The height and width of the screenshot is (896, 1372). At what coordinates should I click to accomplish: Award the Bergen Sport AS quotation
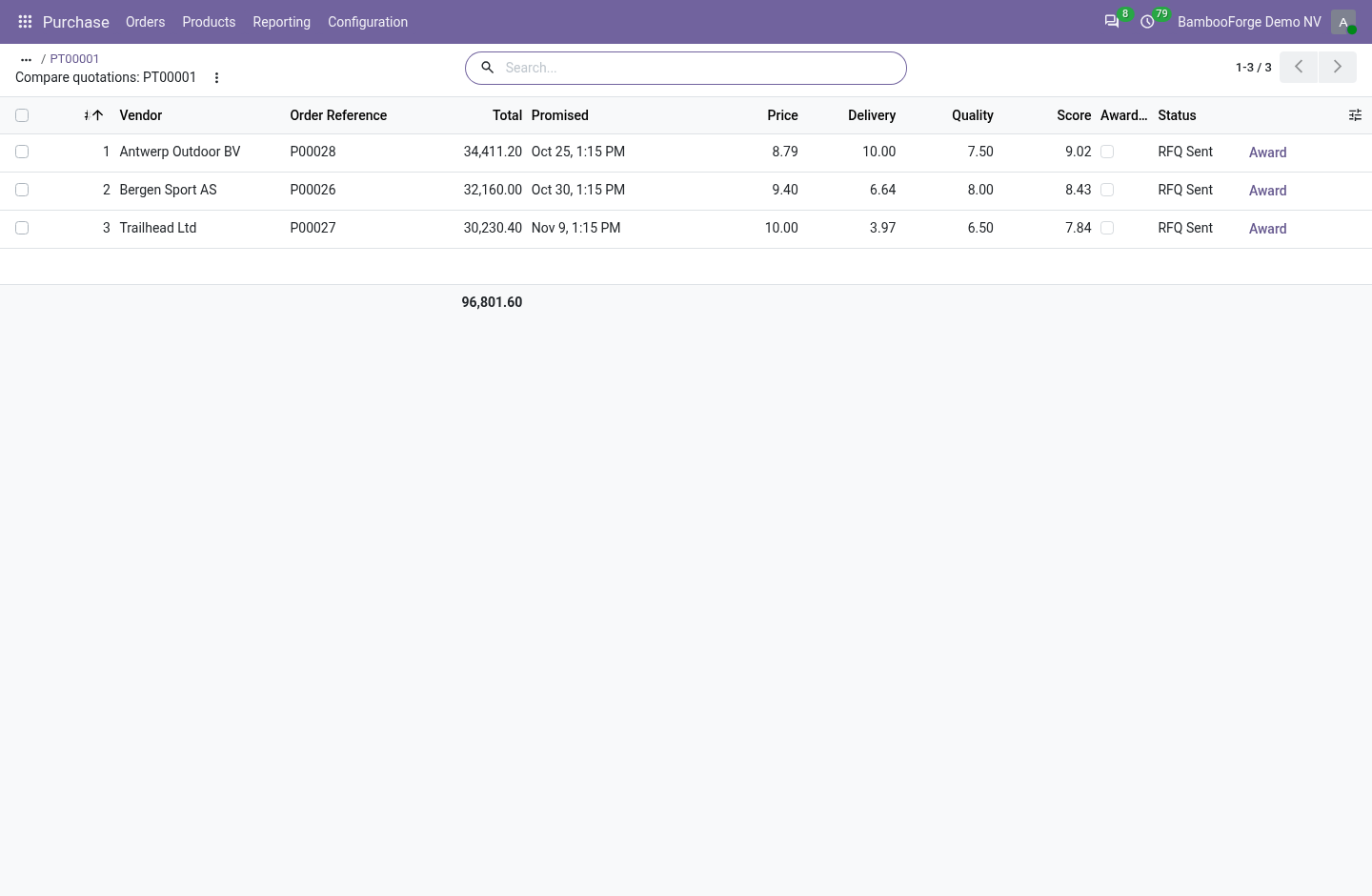point(1267,191)
